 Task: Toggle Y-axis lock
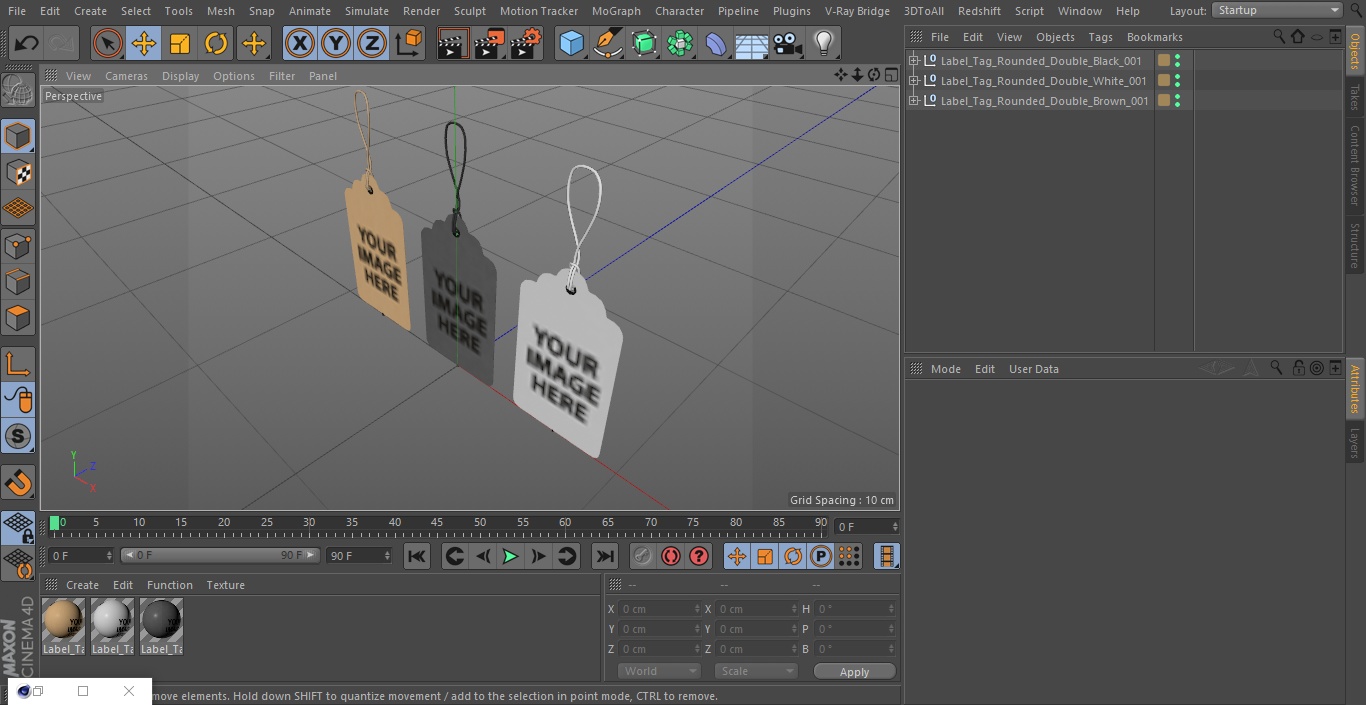(x=336, y=44)
